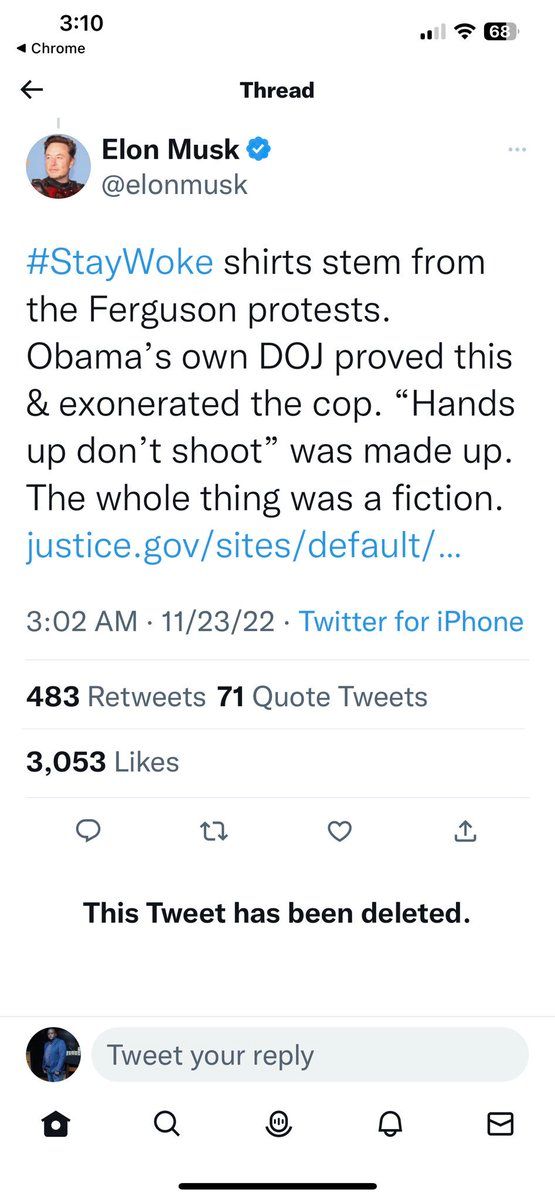
Task: View the 483 Retweets list
Action: click(x=116, y=697)
